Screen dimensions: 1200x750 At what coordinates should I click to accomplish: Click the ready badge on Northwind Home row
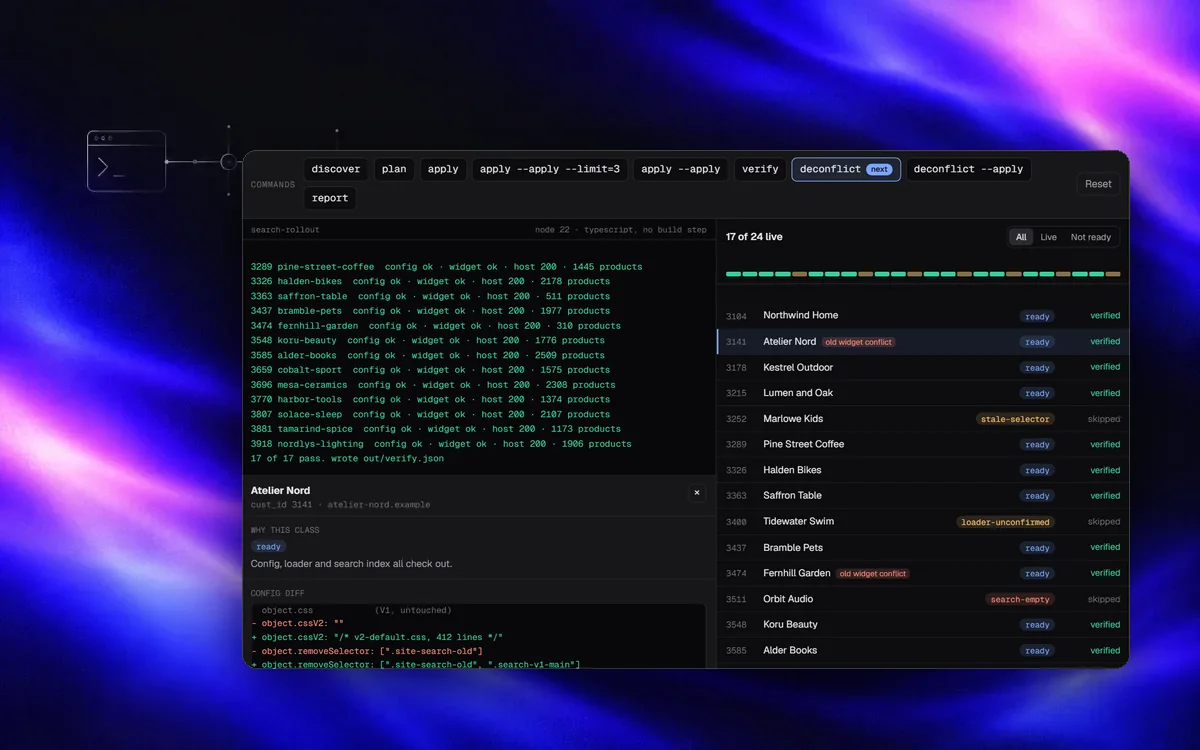[x=1037, y=316]
